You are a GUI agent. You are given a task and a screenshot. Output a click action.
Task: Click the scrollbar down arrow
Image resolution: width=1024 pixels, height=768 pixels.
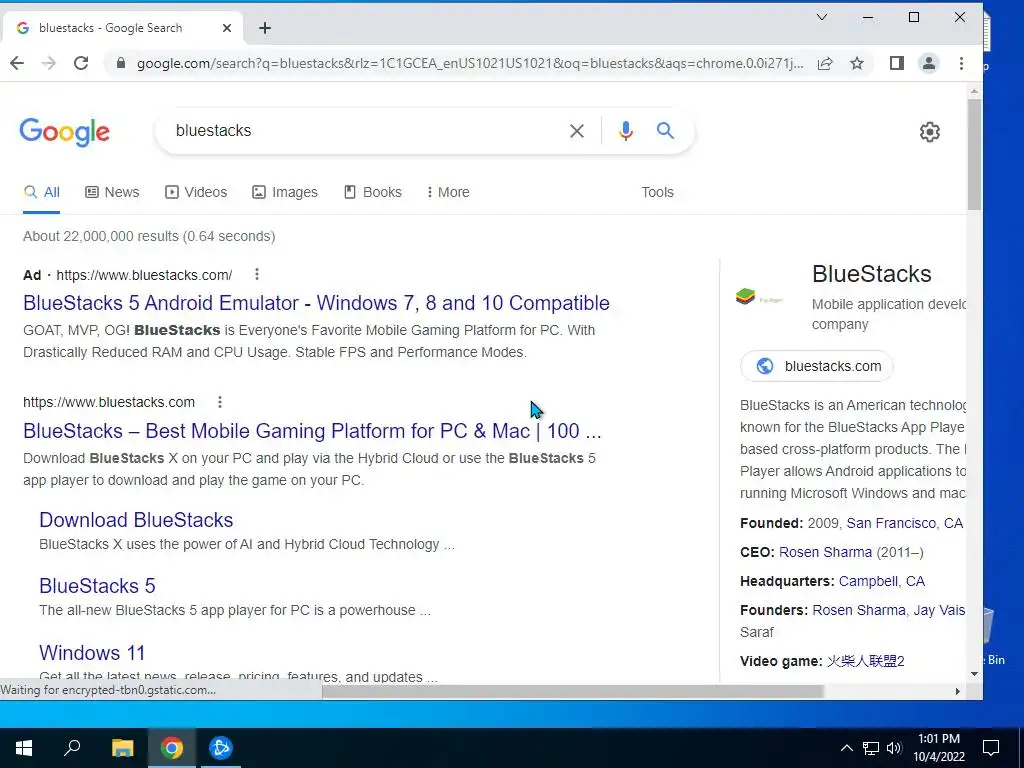tap(974, 674)
